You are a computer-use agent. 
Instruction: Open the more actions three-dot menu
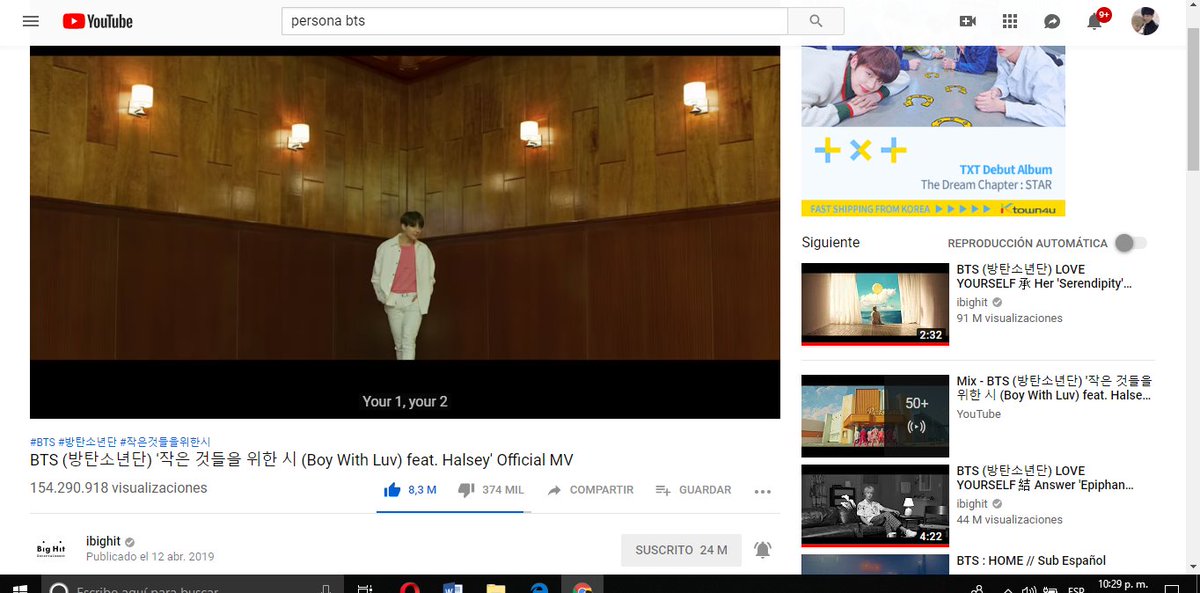pyautogui.click(x=763, y=491)
